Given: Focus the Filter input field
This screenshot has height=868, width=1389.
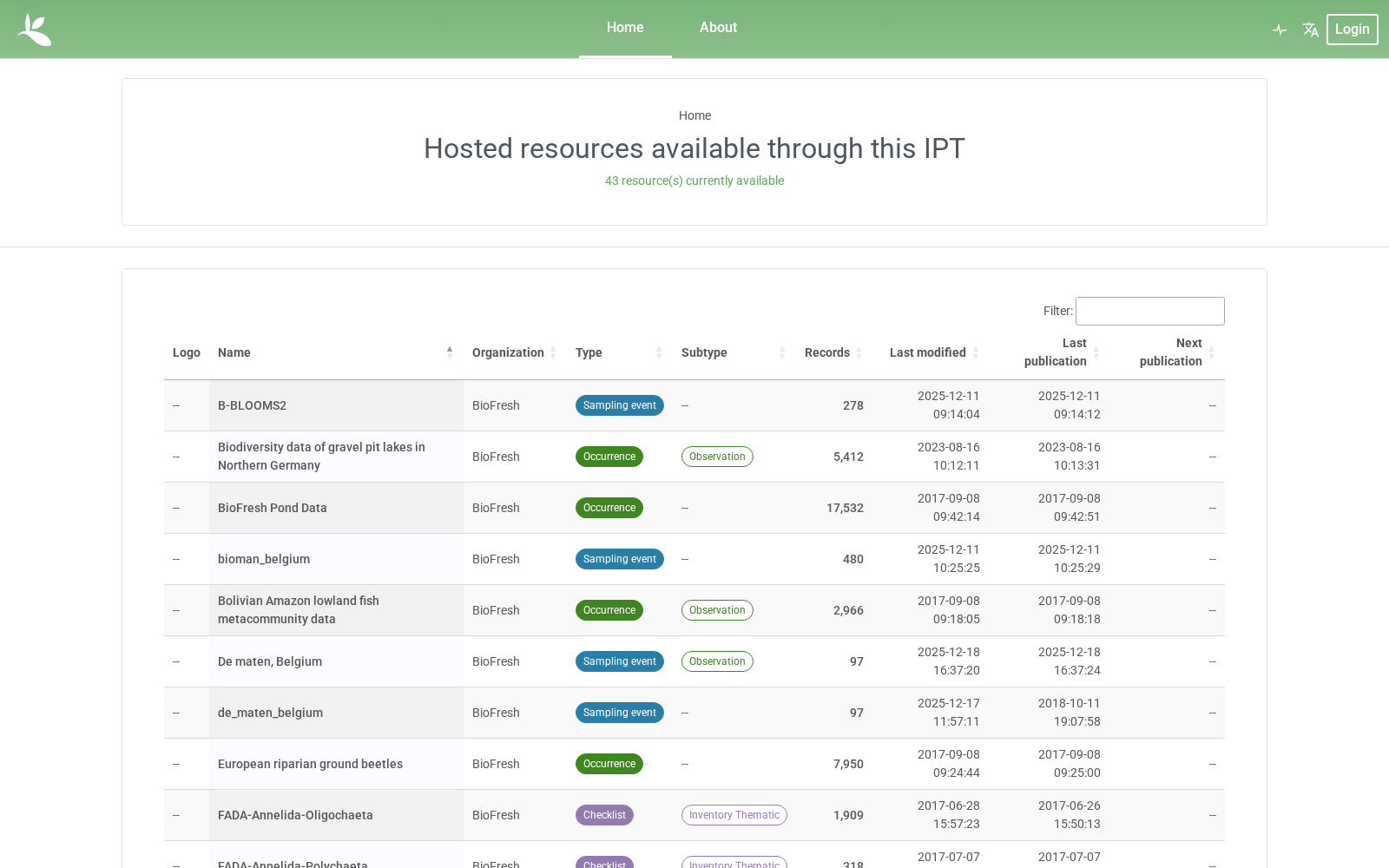Looking at the screenshot, I should click(1149, 311).
